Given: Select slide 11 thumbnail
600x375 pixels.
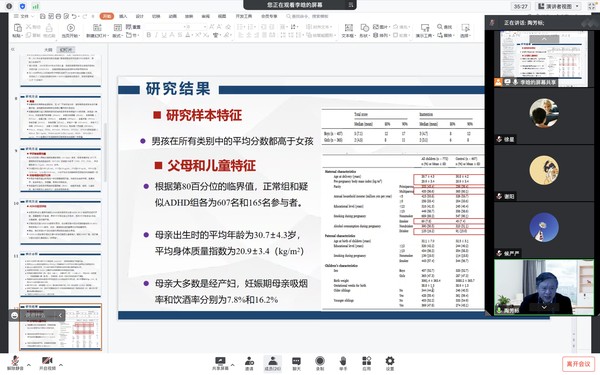Looking at the screenshot, I should point(61,274).
